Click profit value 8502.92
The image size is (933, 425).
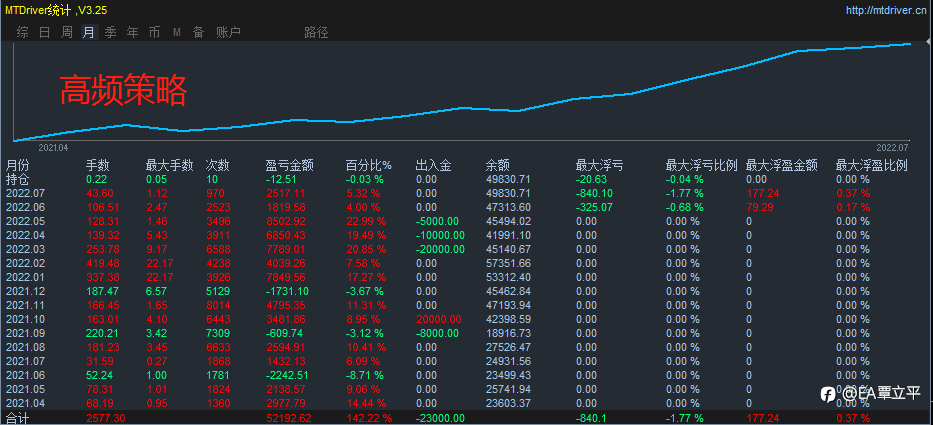coord(287,221)
